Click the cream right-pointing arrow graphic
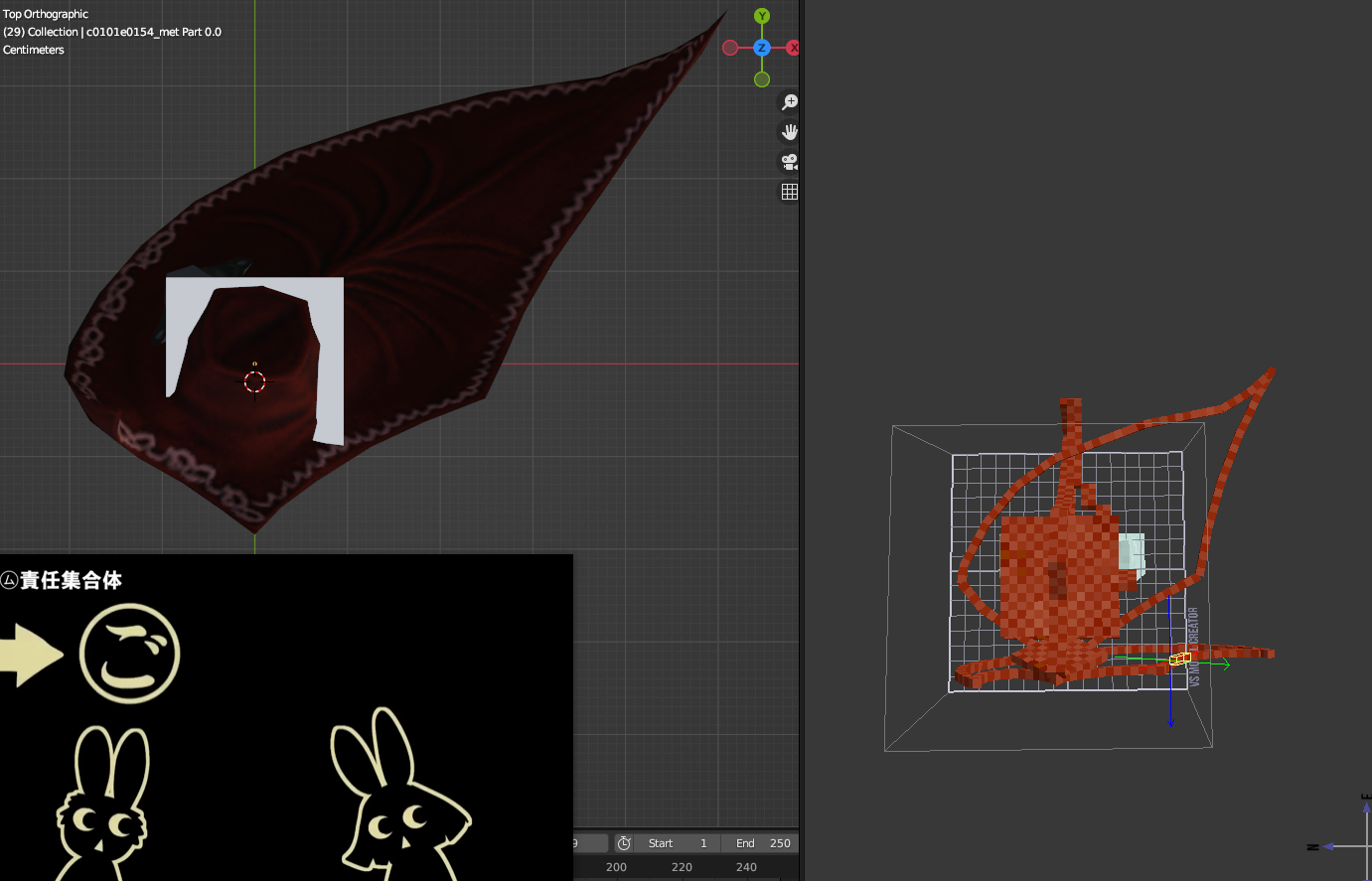This screenshot has height=881, width=1372. (x=30, y=654)
